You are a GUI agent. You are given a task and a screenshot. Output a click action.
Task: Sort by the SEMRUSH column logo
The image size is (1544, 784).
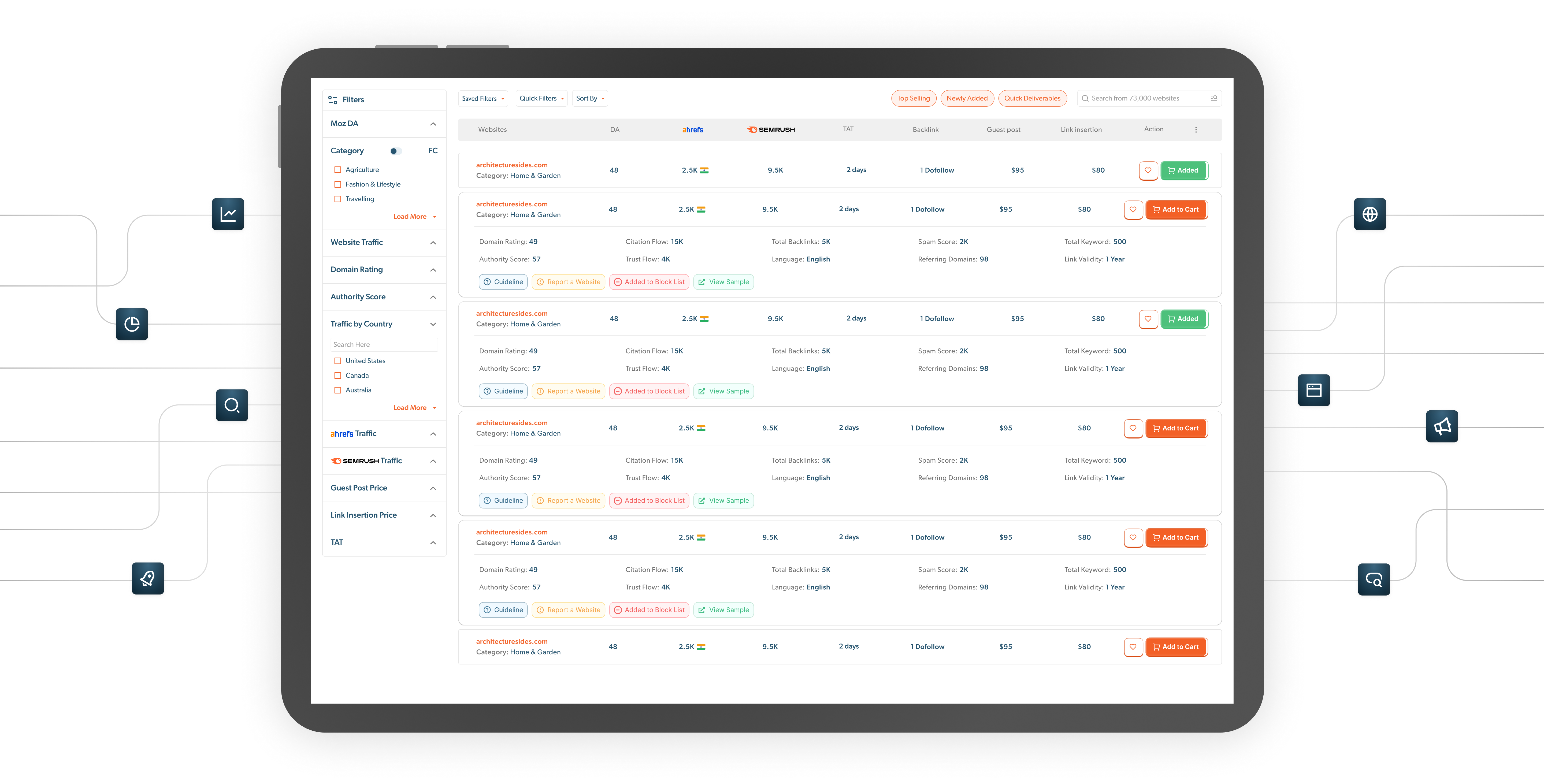[x=771, y=129]
